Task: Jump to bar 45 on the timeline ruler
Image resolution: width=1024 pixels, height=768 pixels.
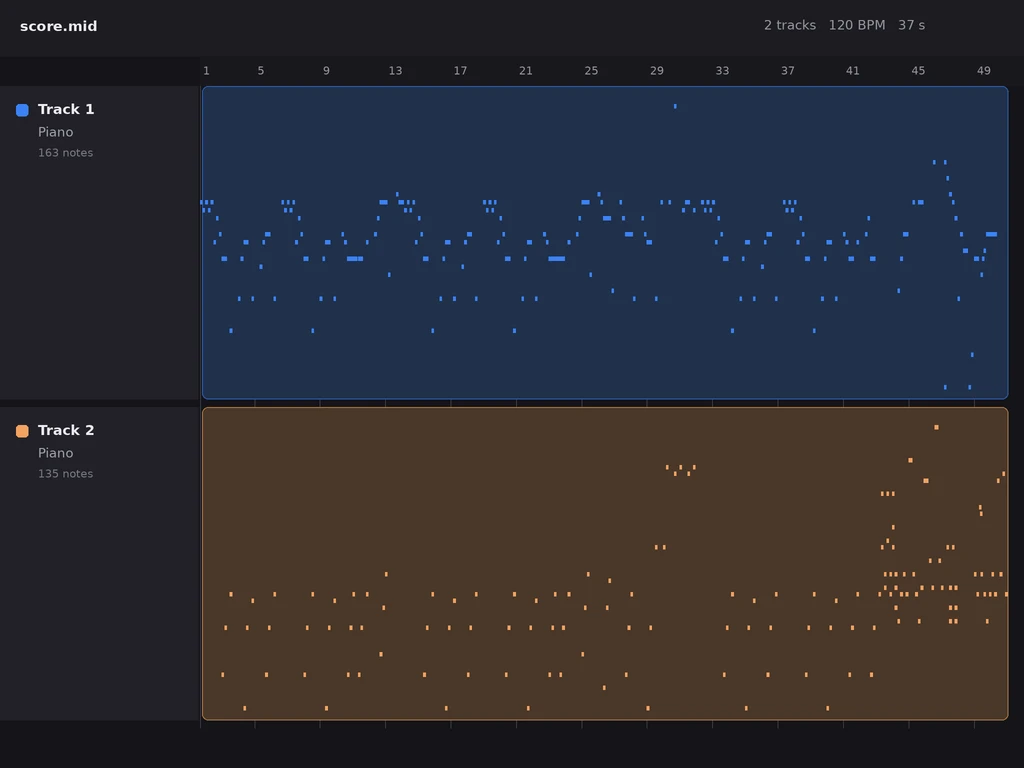Action: point(918,71)
